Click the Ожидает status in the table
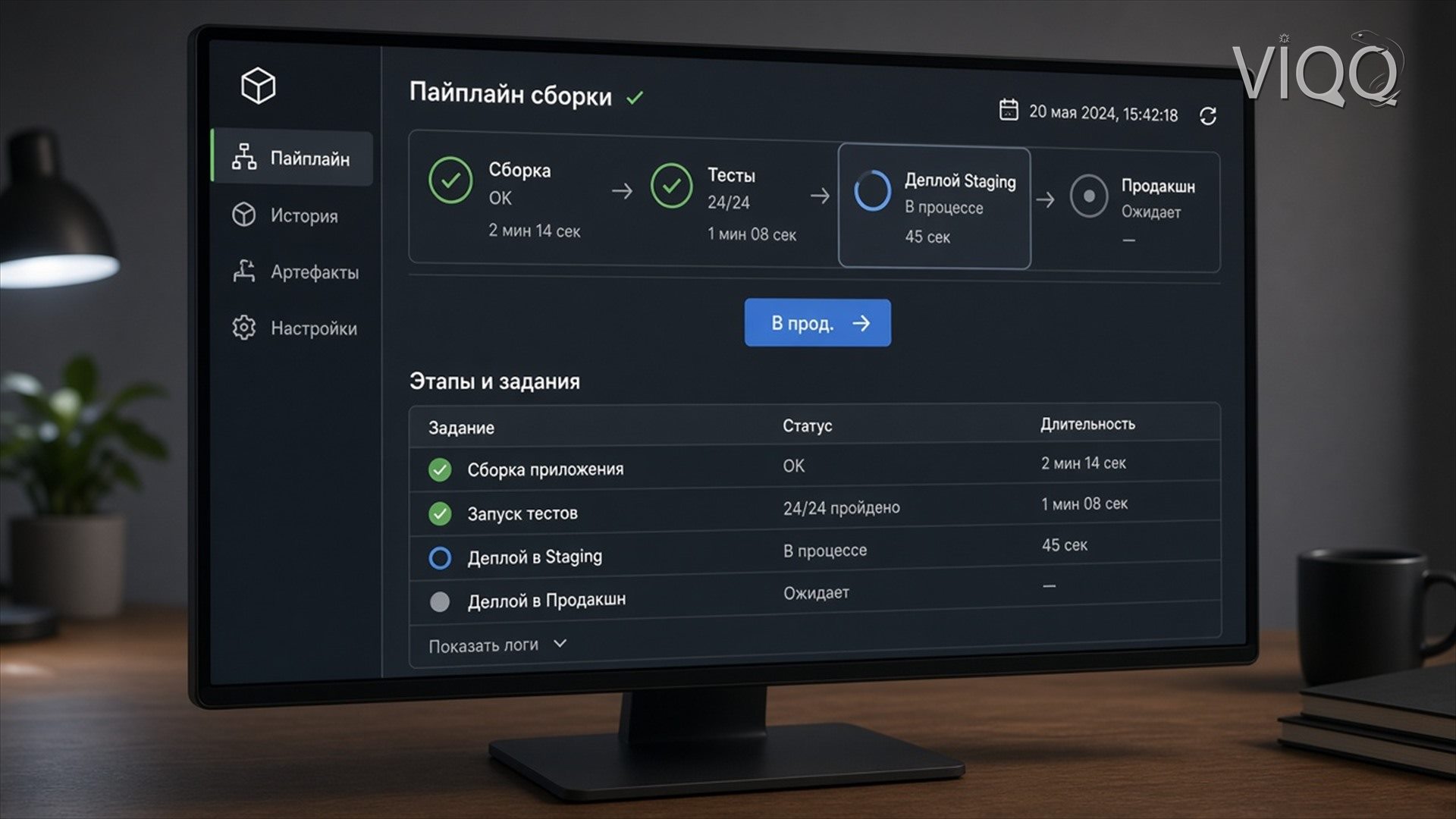1456x819 pixels. (816, 592)
